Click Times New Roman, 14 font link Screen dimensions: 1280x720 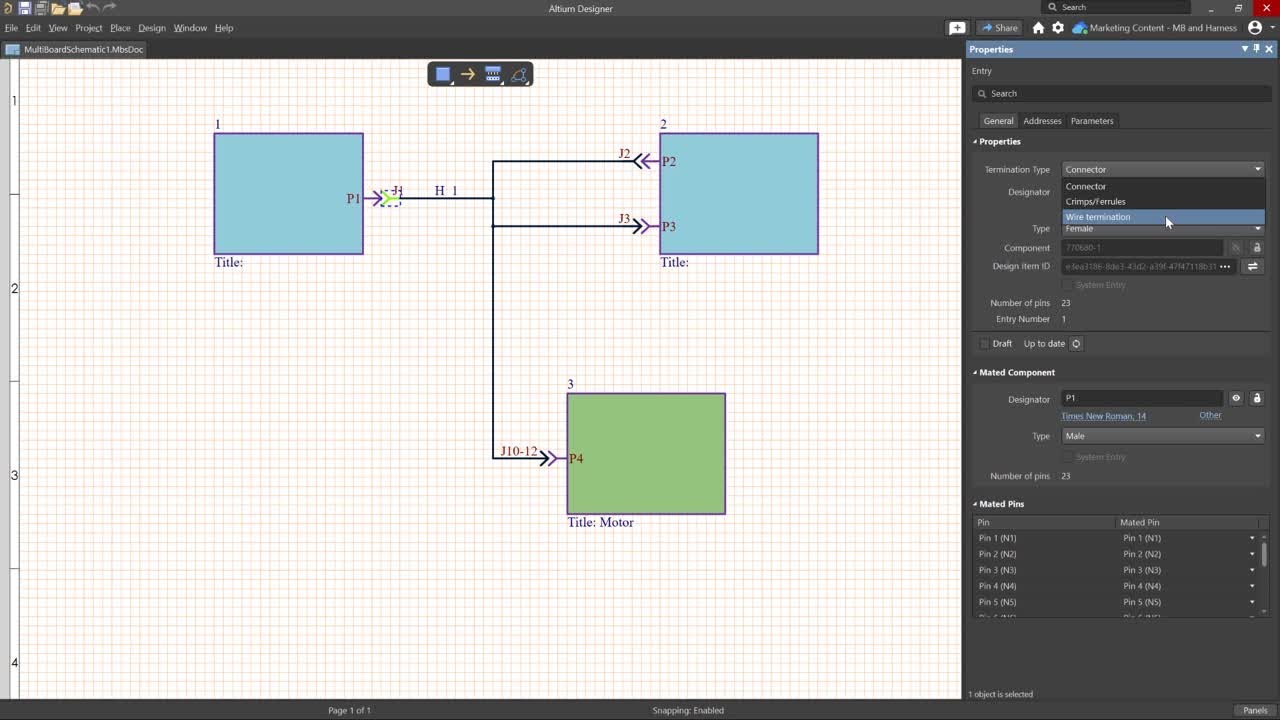[1104, 416]
